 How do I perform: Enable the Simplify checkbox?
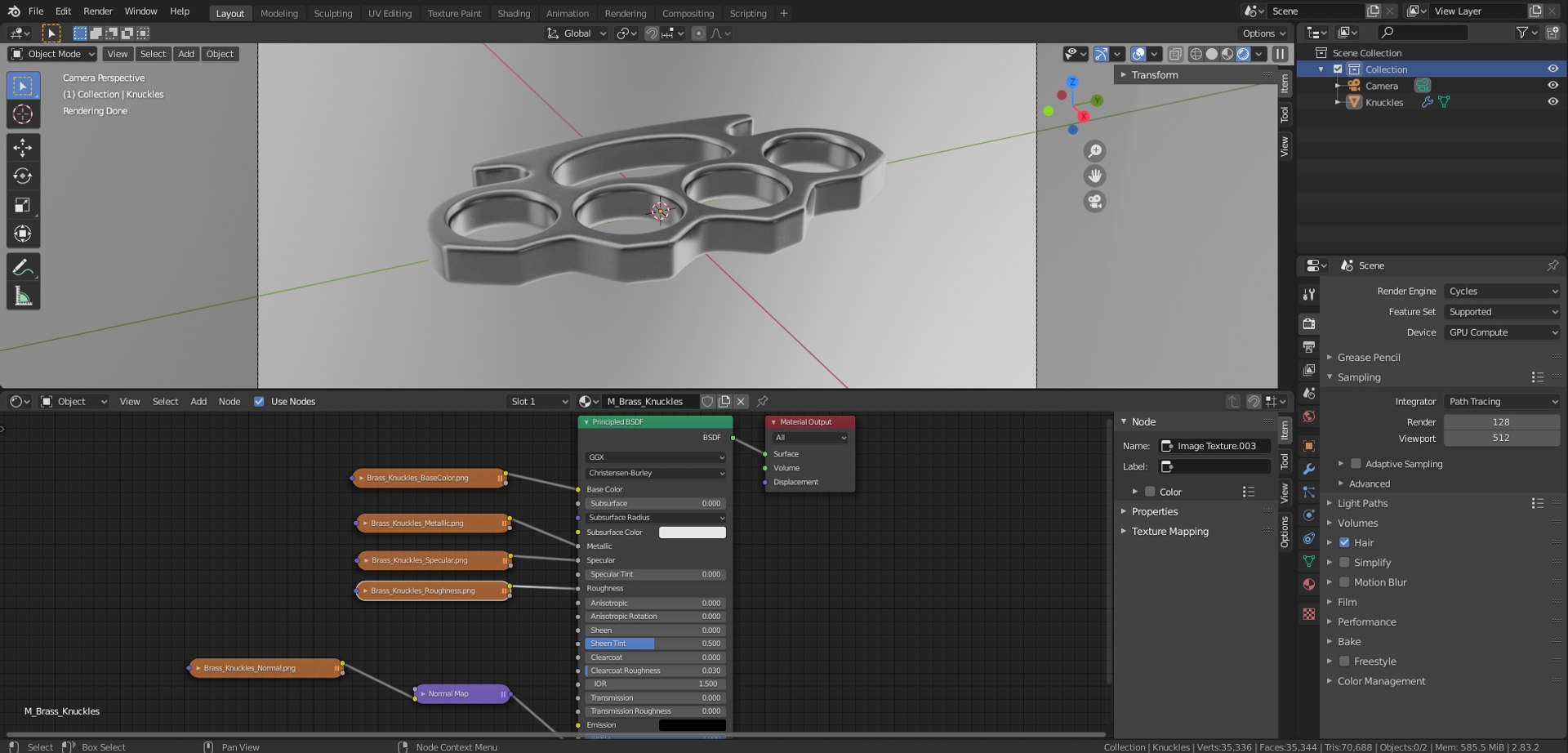pyautogui.click(x=1344, y=562)
